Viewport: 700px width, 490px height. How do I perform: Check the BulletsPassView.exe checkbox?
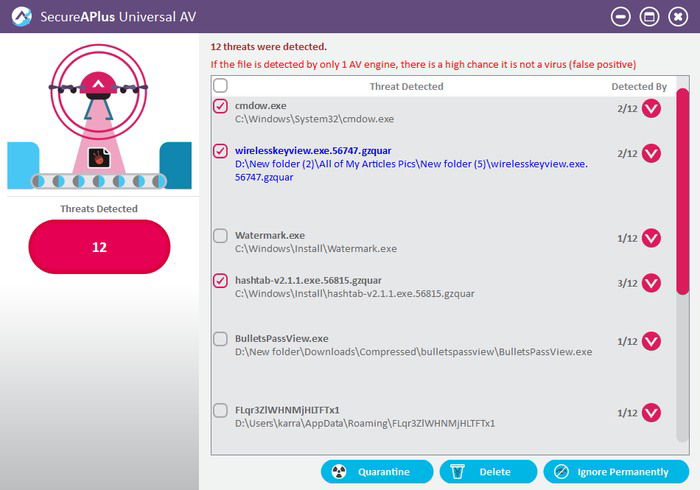pos(220,339)
